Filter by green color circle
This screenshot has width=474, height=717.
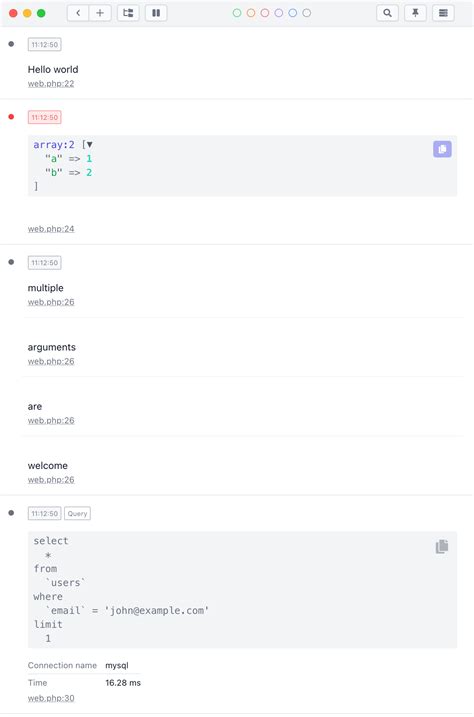tap(237, 13)
